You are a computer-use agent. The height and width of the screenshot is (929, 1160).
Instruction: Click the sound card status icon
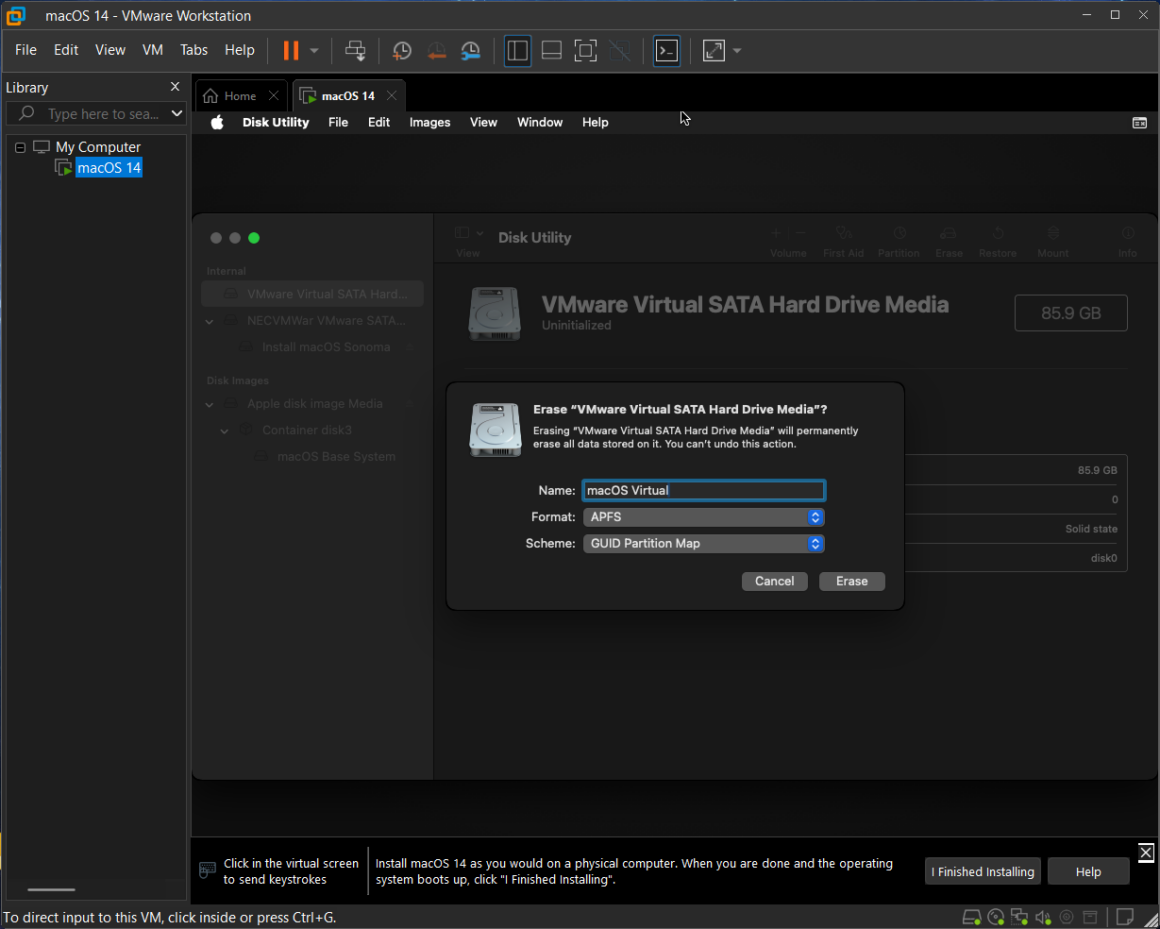tap(1043, 918)
